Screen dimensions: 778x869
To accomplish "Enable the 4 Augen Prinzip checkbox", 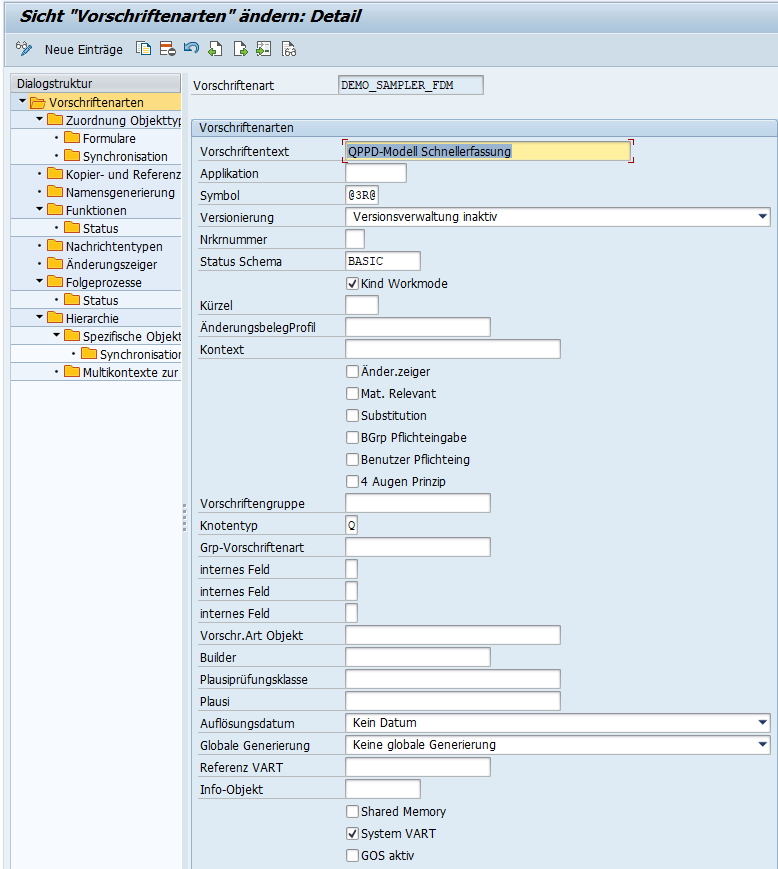I will pyautogui.click(x=352, y=482).
